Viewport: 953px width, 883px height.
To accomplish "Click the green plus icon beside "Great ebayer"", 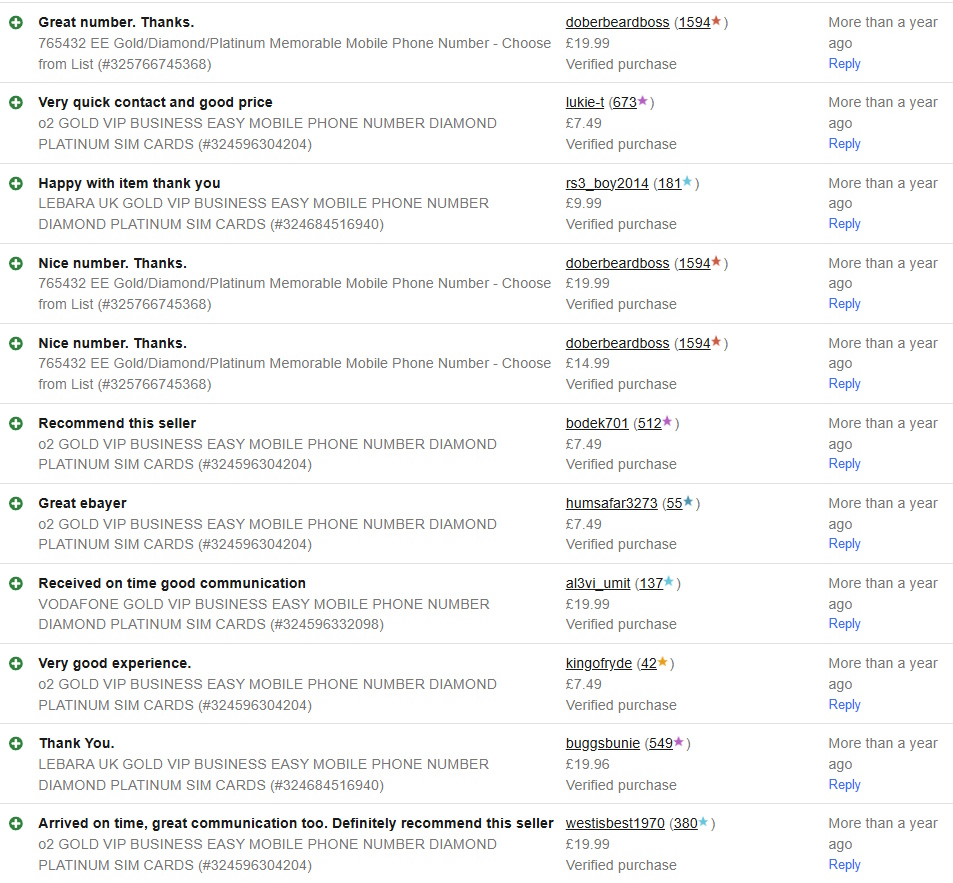I will coord(16,503).
